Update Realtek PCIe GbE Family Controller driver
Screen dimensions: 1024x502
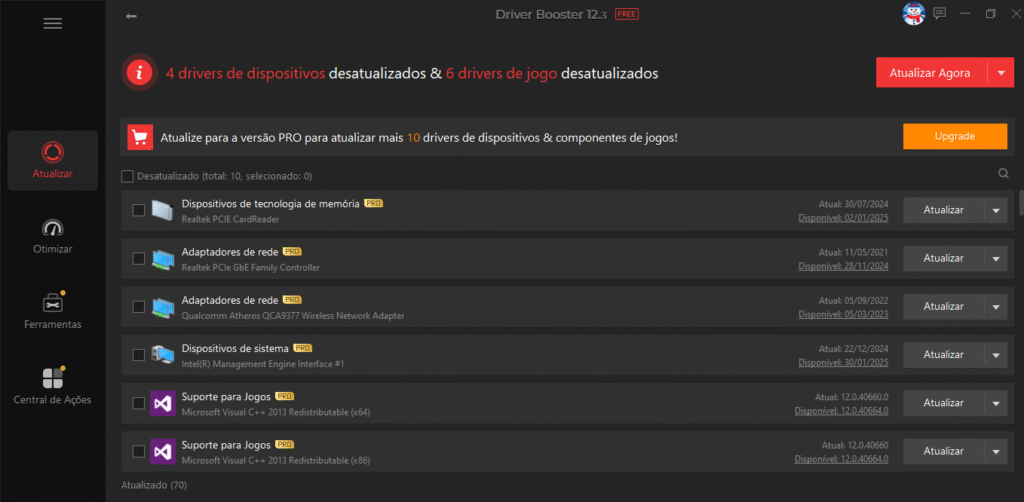[943, 259]
